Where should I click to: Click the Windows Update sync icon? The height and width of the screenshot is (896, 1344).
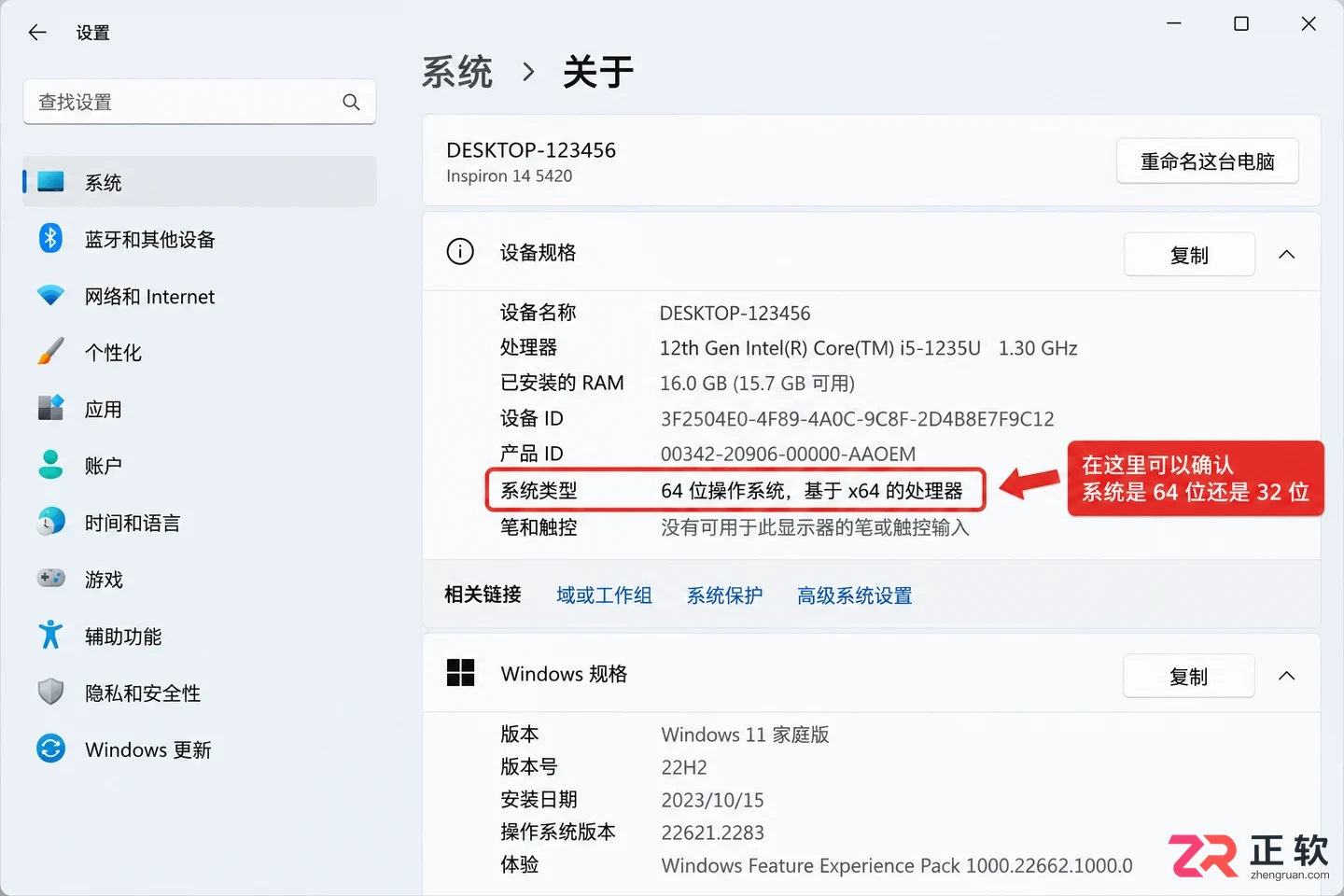pyautogui.click(x=50, y=749)
